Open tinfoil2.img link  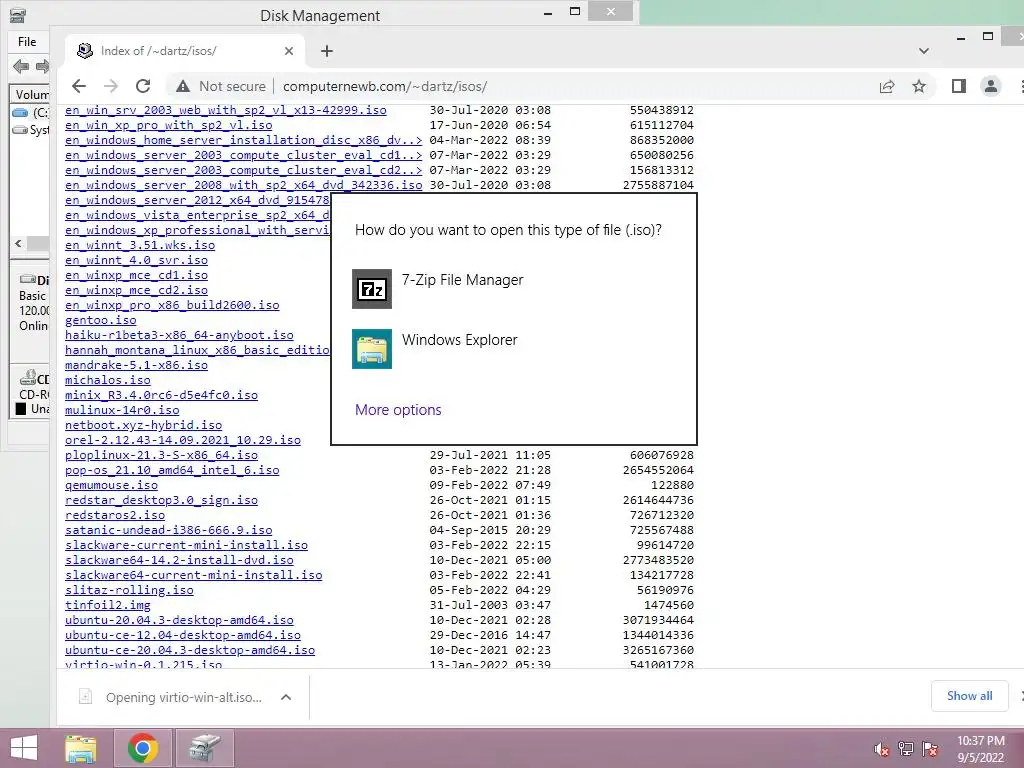(x=108, y=605)
